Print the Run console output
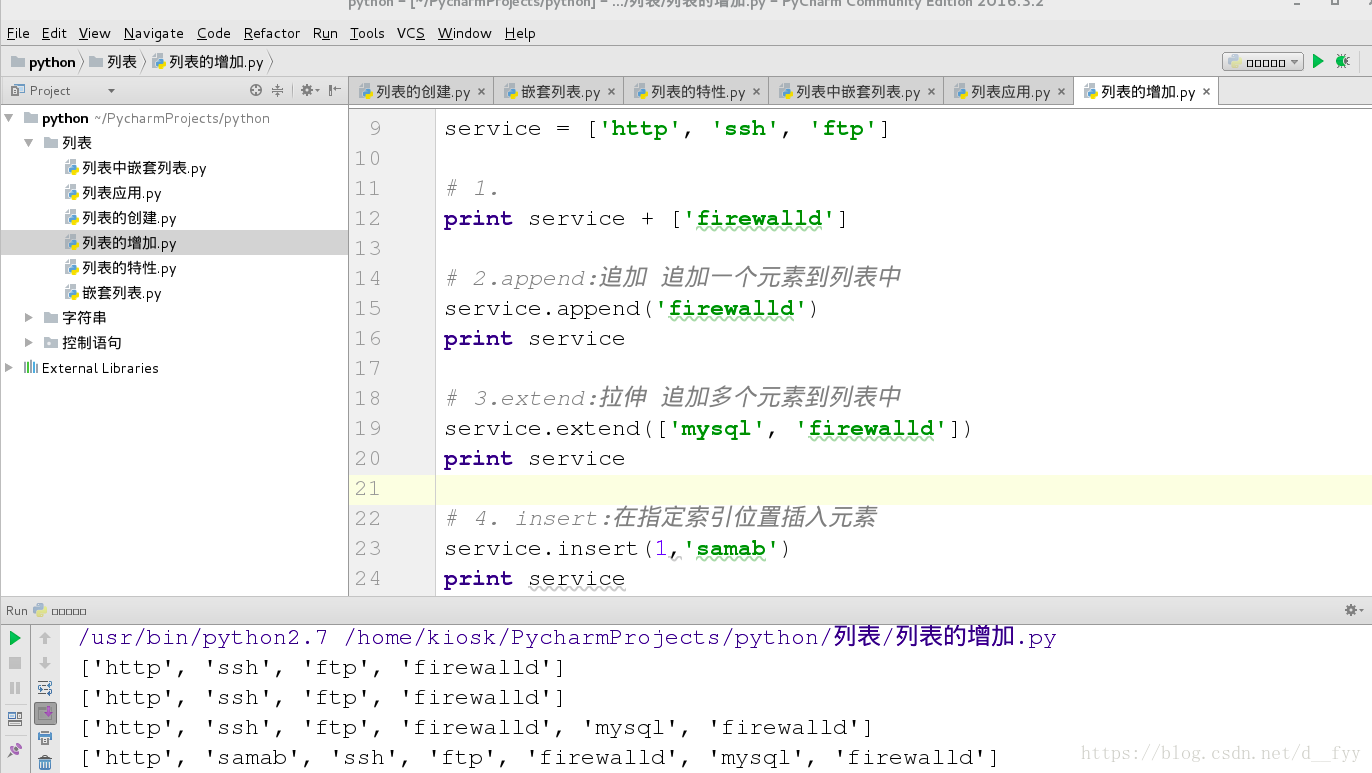 45,739
